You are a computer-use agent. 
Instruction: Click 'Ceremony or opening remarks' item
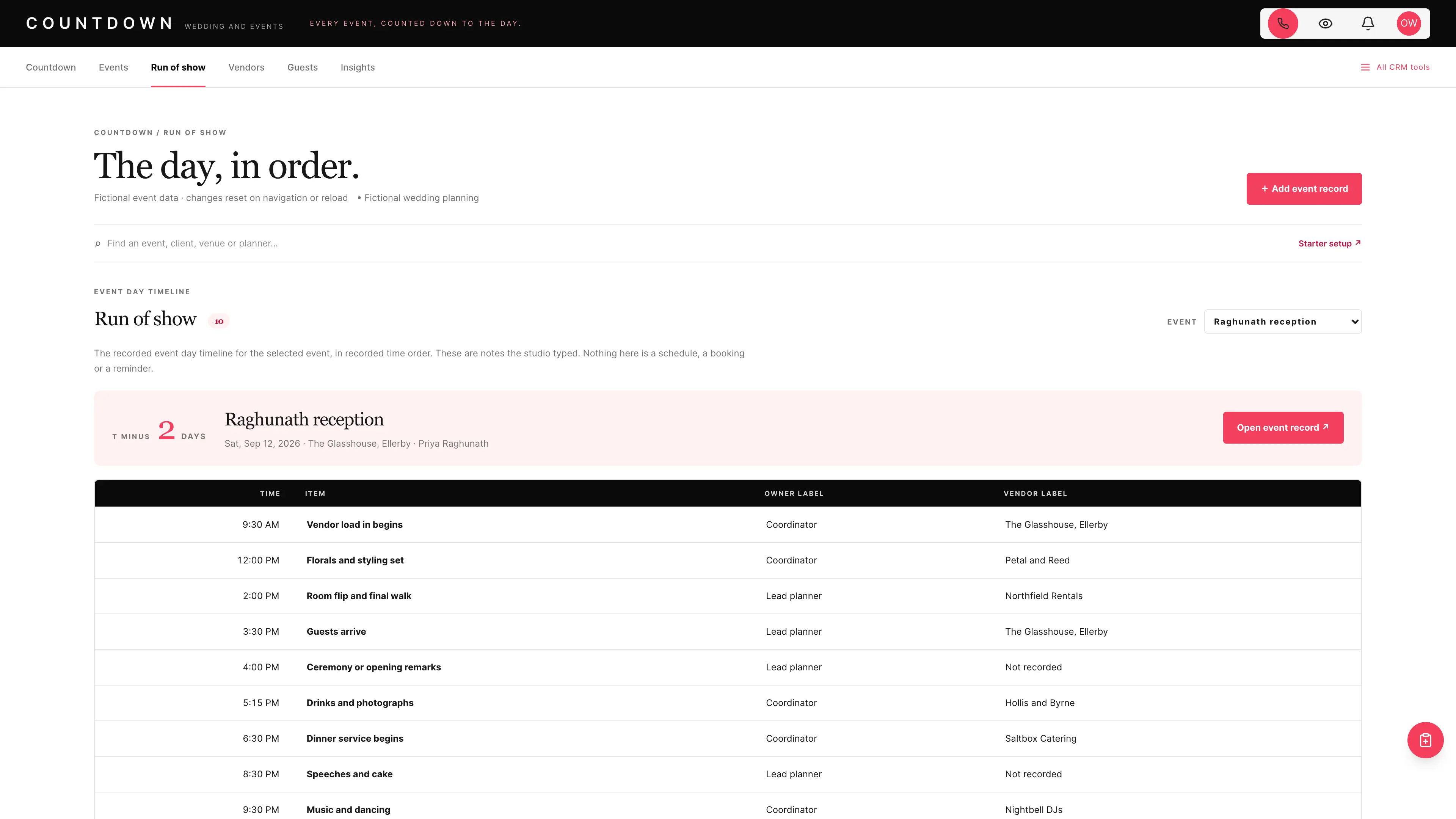pos(373,667)
